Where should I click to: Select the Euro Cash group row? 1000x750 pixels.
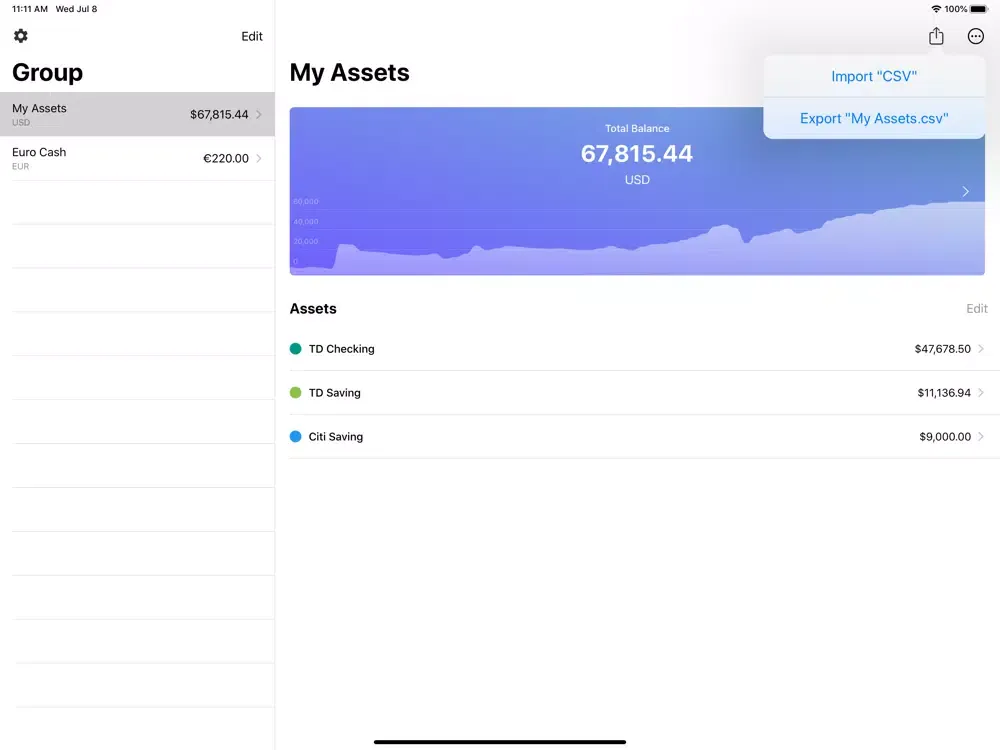coord(137,158)
